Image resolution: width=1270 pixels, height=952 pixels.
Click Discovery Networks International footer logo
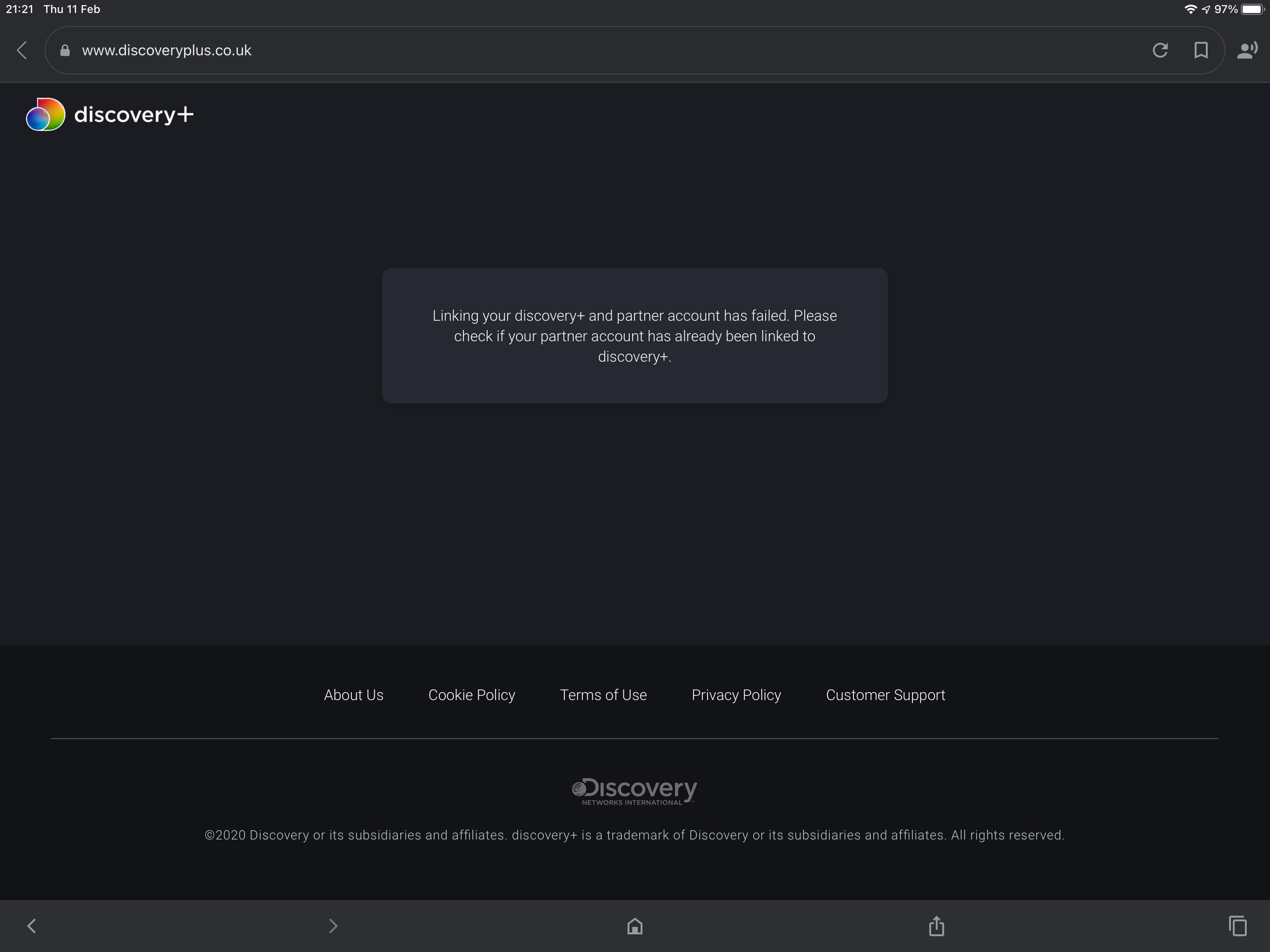coord(634,791)
